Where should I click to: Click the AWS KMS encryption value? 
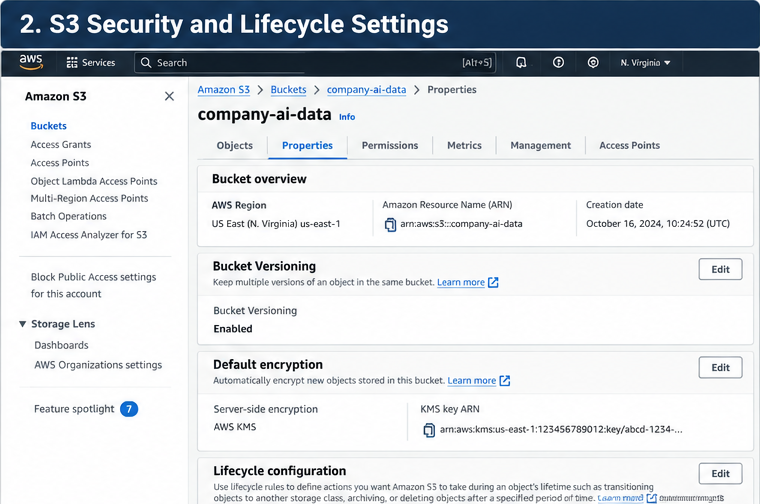coord(235,427)
